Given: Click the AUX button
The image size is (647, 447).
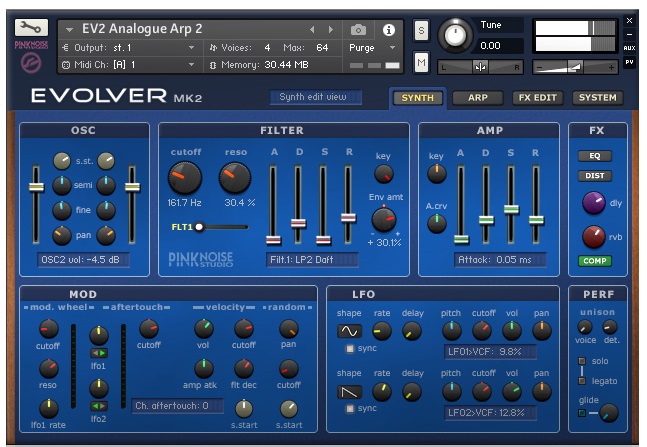Looking at the screenshot, I should pyautogui.click(x=629, y=48).
